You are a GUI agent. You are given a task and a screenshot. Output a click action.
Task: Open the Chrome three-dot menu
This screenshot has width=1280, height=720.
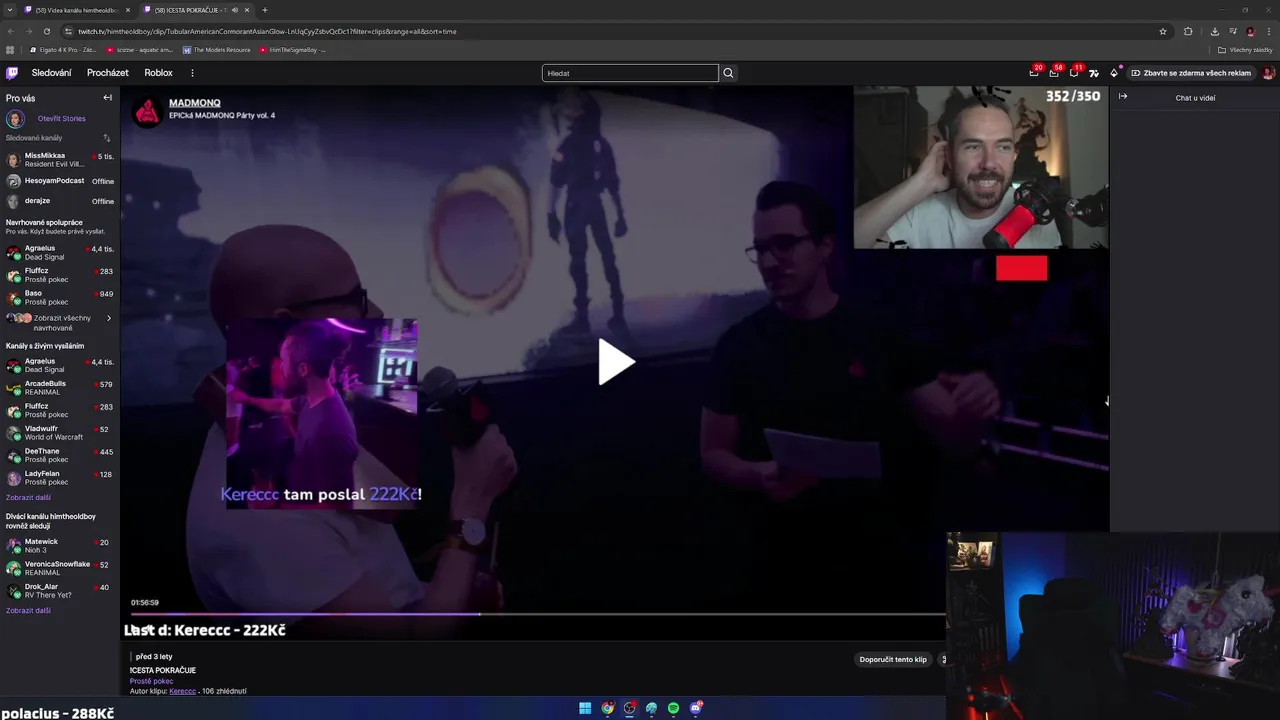coord(1268,31)
